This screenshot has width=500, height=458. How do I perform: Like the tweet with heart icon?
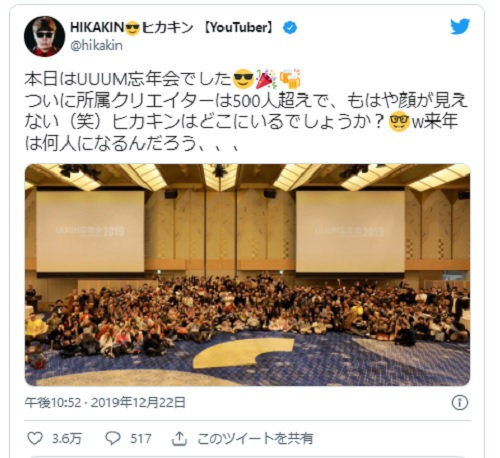tap(35, 438)
